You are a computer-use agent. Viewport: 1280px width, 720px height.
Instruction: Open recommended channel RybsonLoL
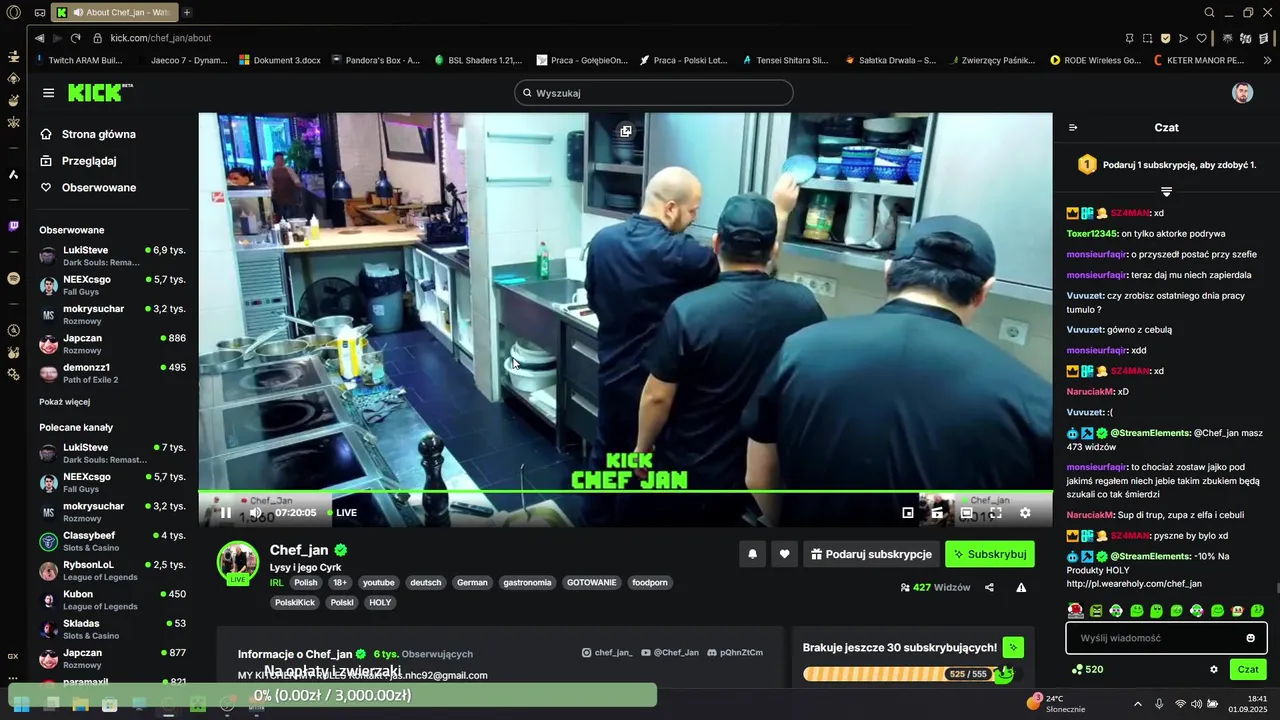pos(112,570)
